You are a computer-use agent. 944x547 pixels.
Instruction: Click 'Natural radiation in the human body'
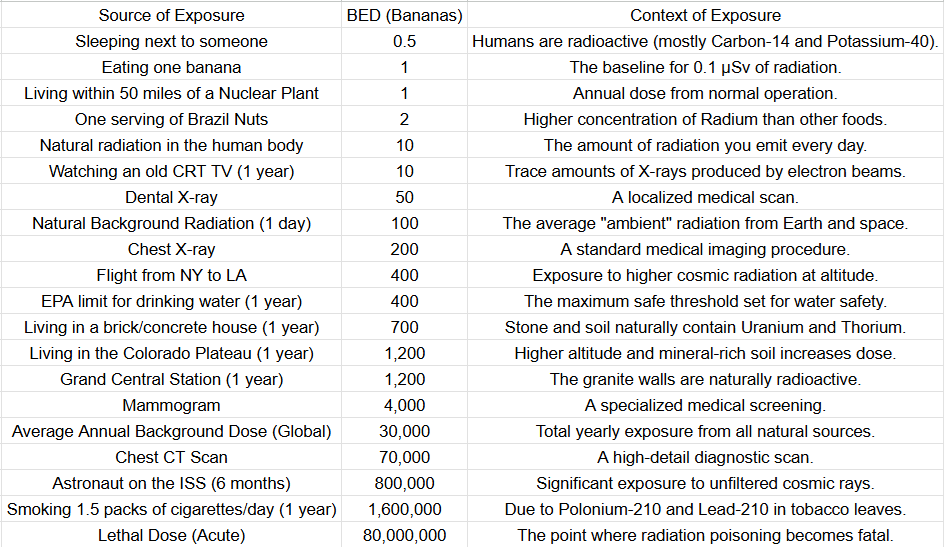[171, 145]
